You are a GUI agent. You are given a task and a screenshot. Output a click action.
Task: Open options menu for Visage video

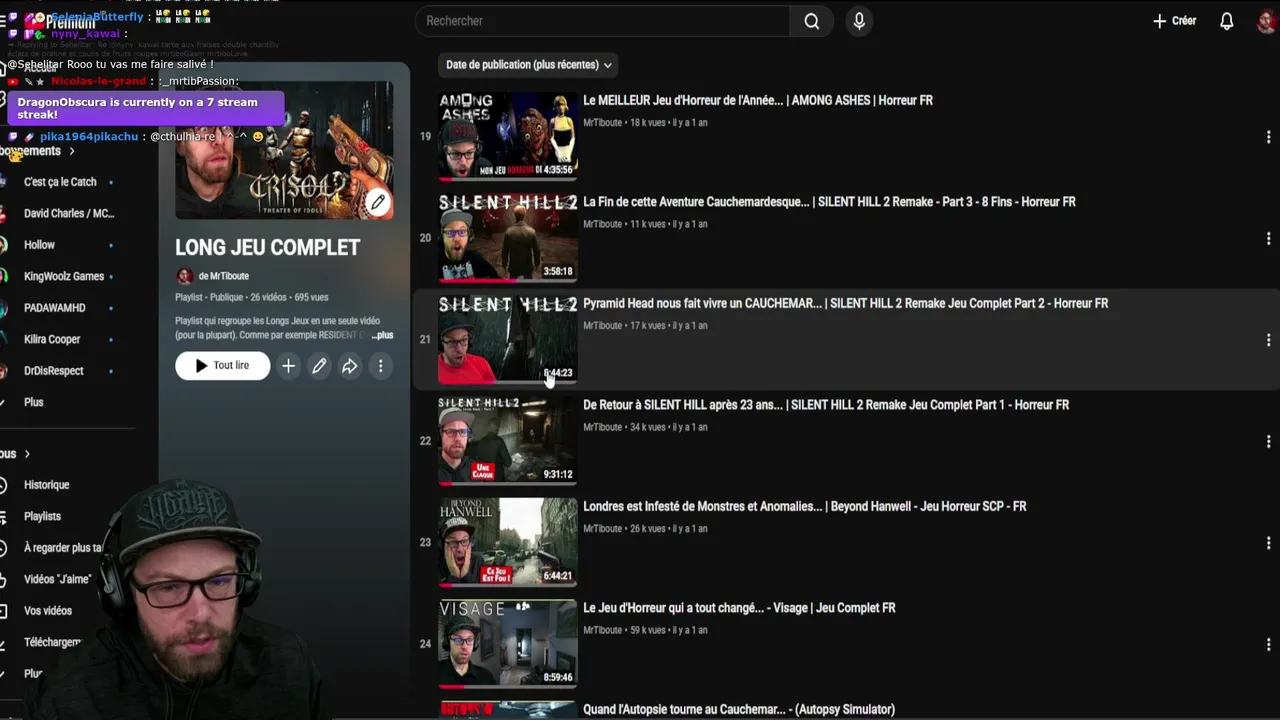1268,644
